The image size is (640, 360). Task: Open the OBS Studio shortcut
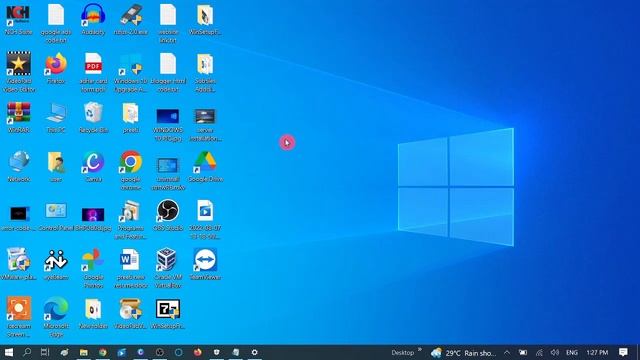click(x=168, y=216)
